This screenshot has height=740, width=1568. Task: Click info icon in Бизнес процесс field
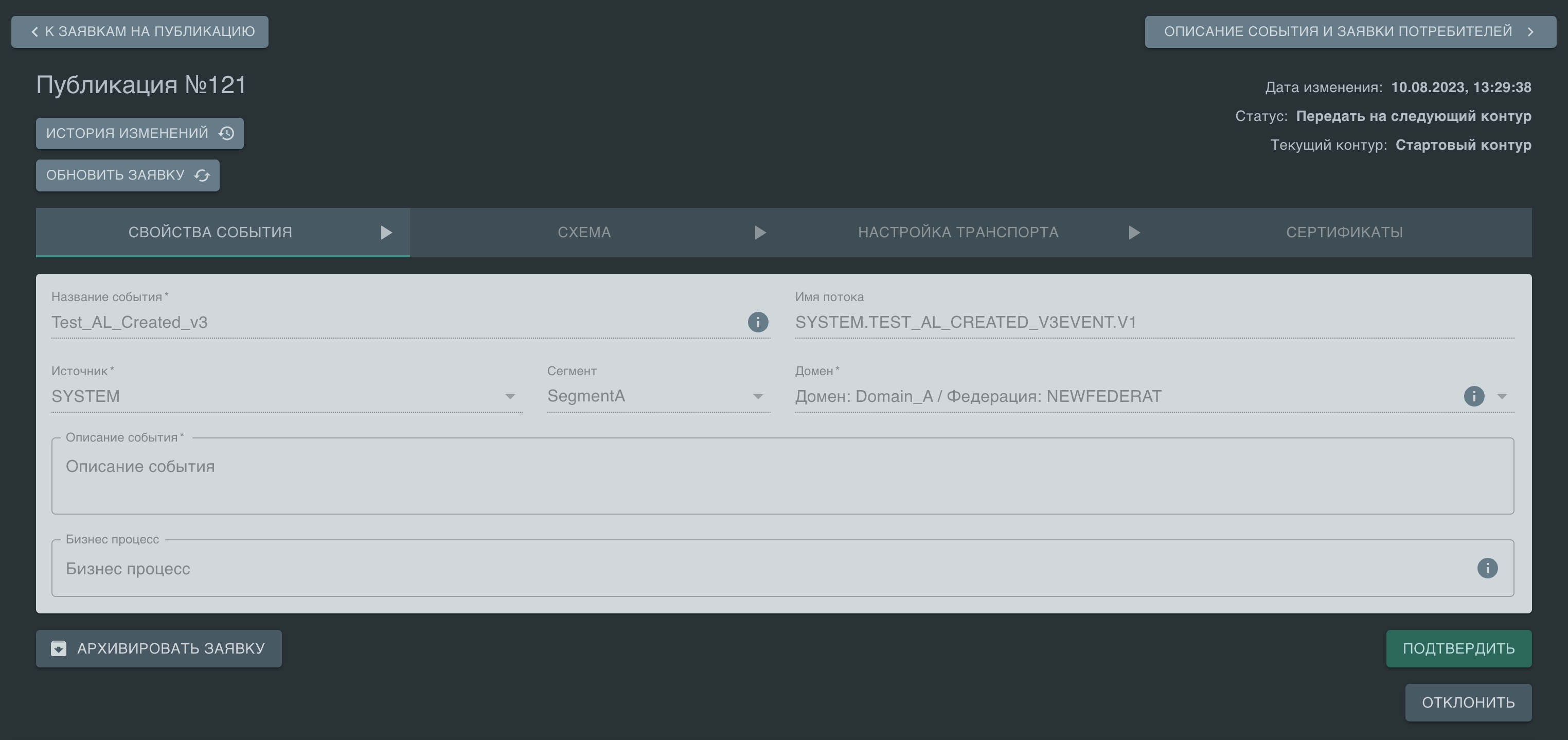point(1487,568)
